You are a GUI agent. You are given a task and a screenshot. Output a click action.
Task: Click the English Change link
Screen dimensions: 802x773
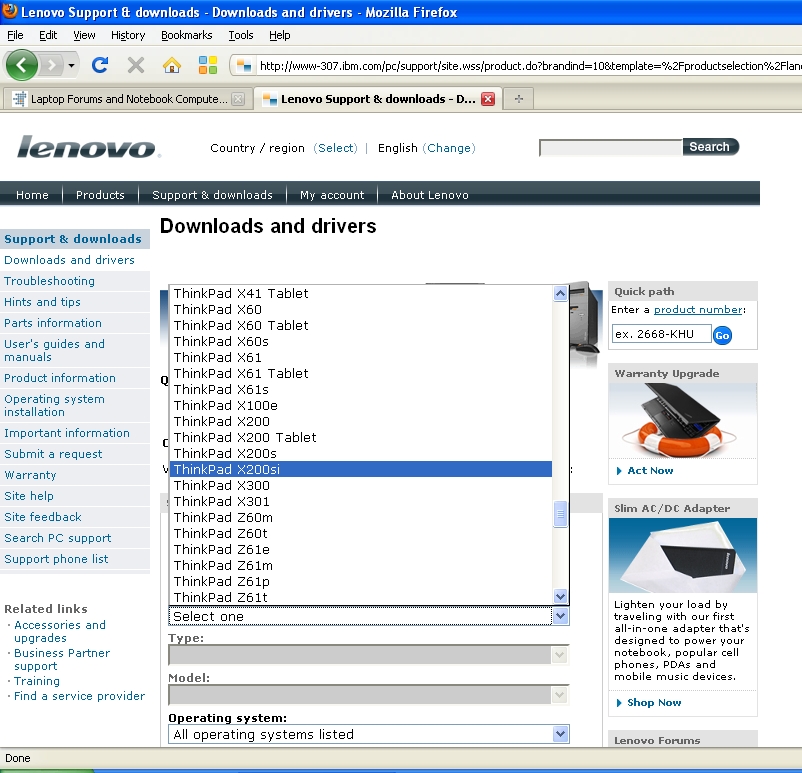(449, 148)
